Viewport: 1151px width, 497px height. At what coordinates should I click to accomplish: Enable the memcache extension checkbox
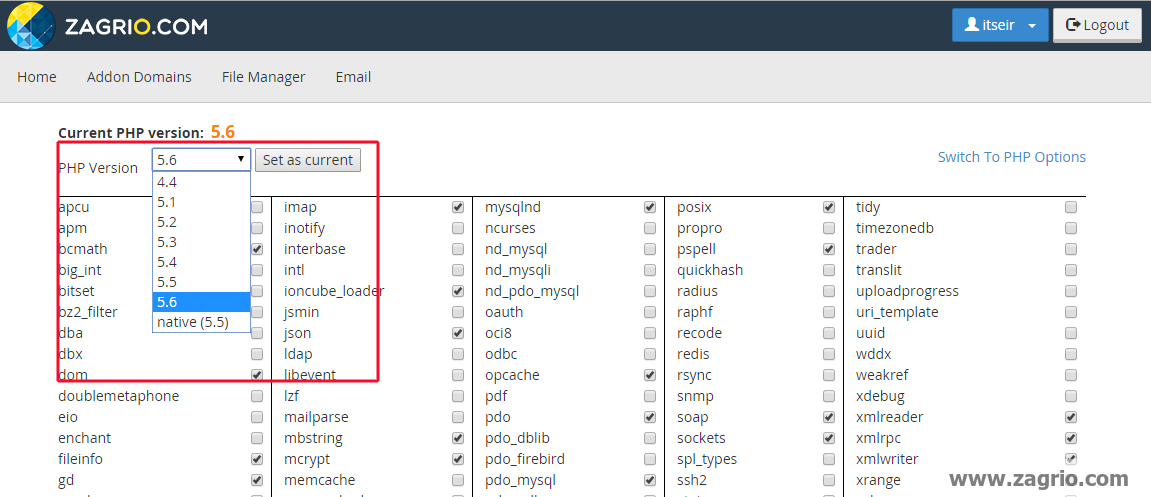click(x=458, y=480)
